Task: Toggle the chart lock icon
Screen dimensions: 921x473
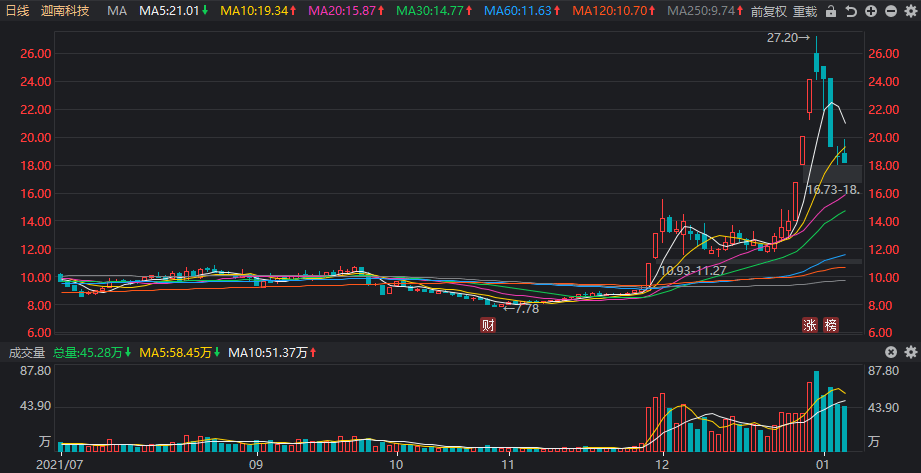Action: coord(831,11)
